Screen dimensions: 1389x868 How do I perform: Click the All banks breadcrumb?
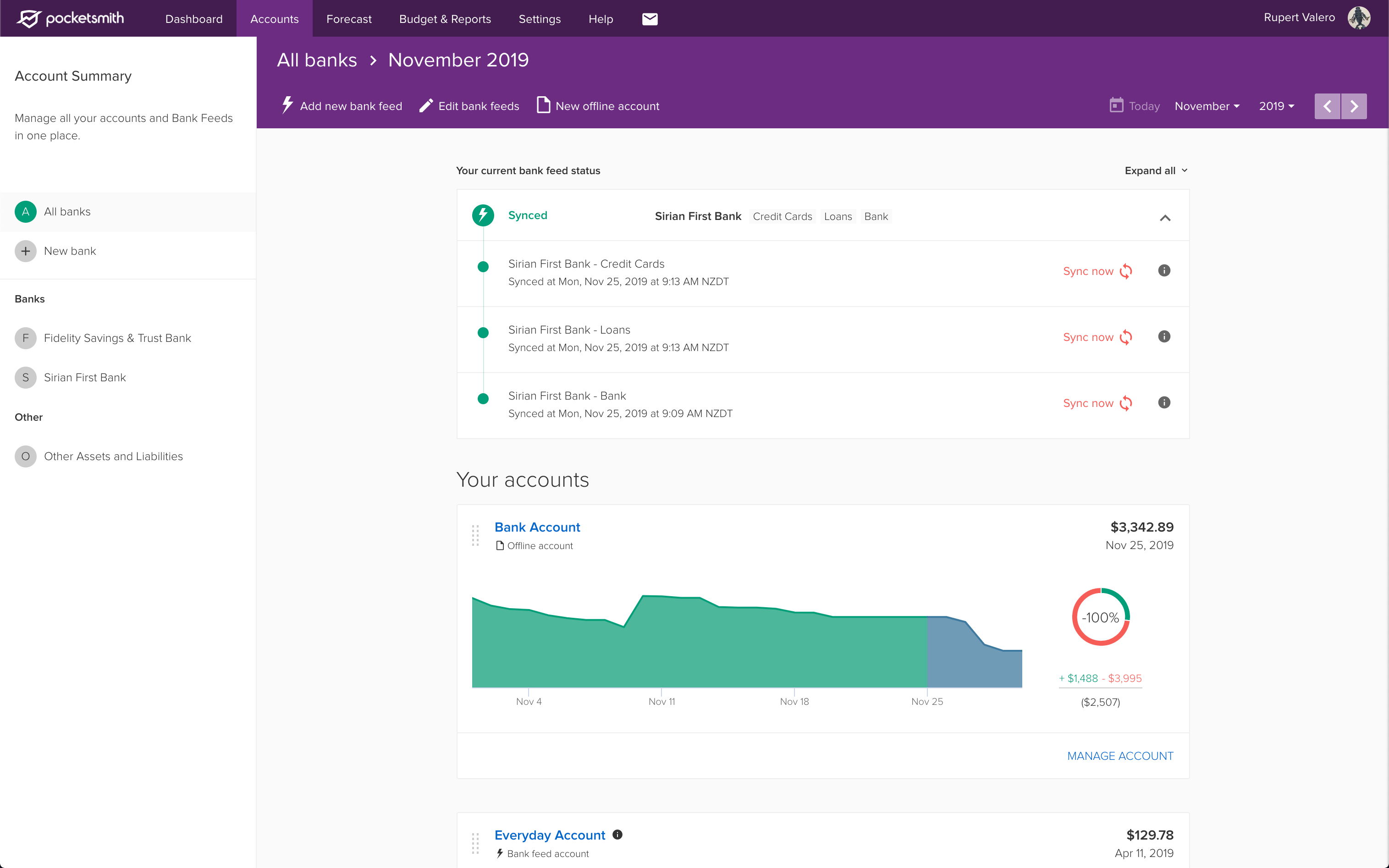click(317, 60)
